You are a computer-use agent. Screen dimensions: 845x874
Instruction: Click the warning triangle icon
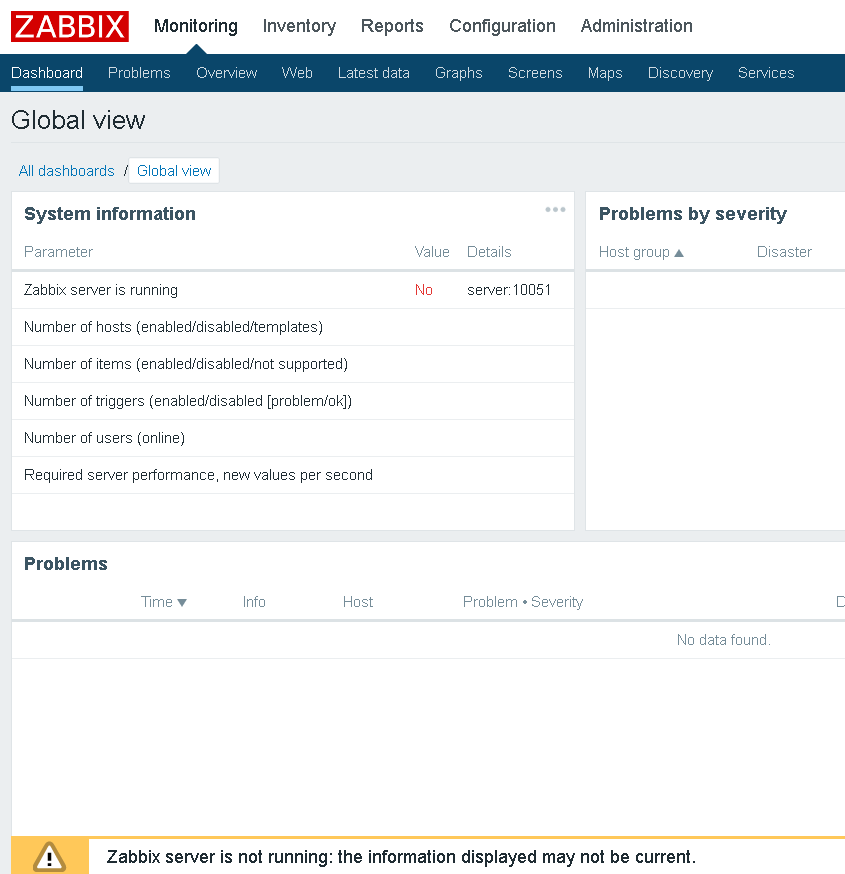click(48, 857)
